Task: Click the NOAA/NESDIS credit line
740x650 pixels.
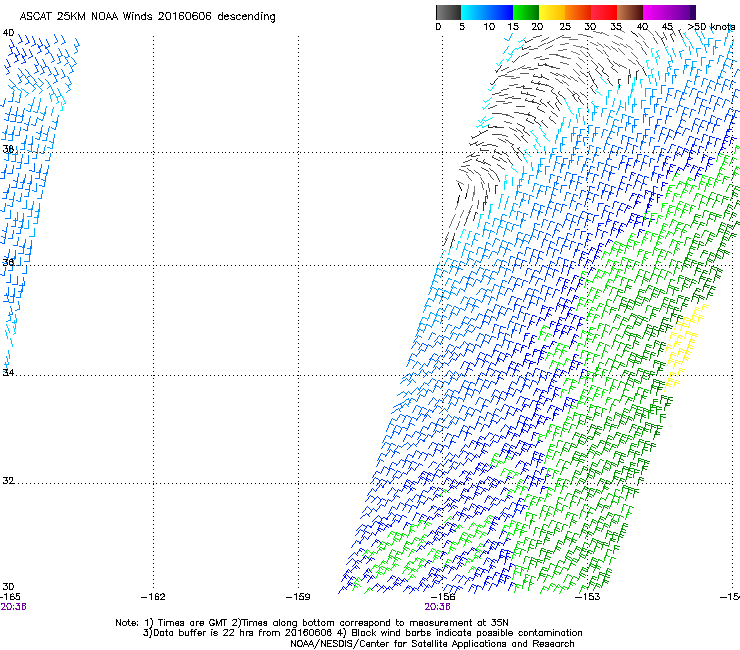Action: pos(432,644)
